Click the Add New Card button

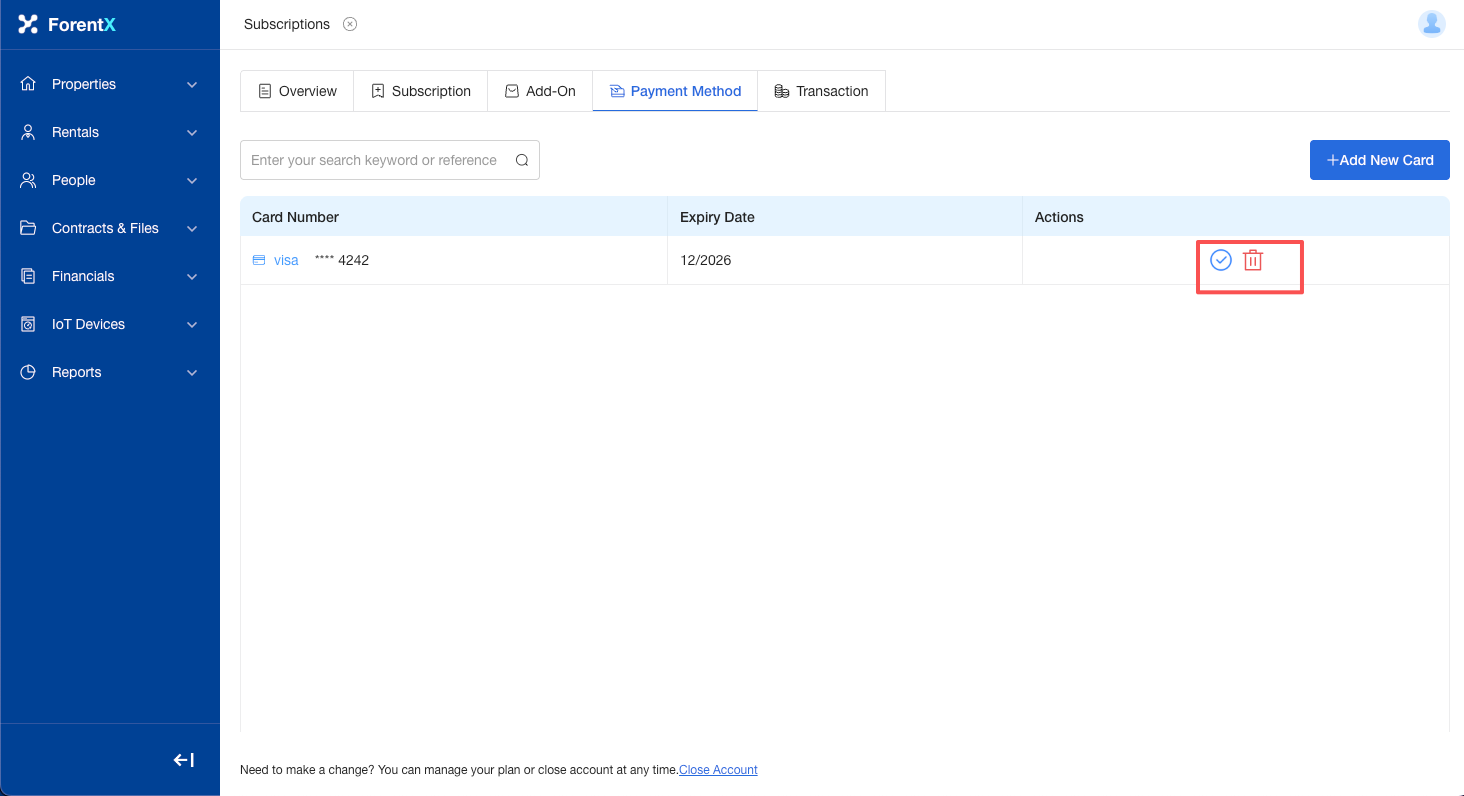[1379, 160]
